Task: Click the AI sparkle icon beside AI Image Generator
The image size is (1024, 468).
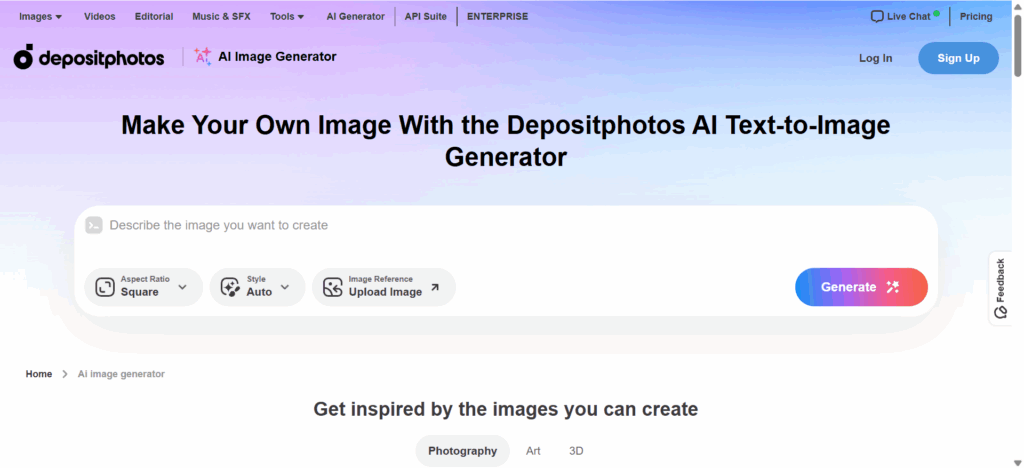Action: click(x=202, y=57)
